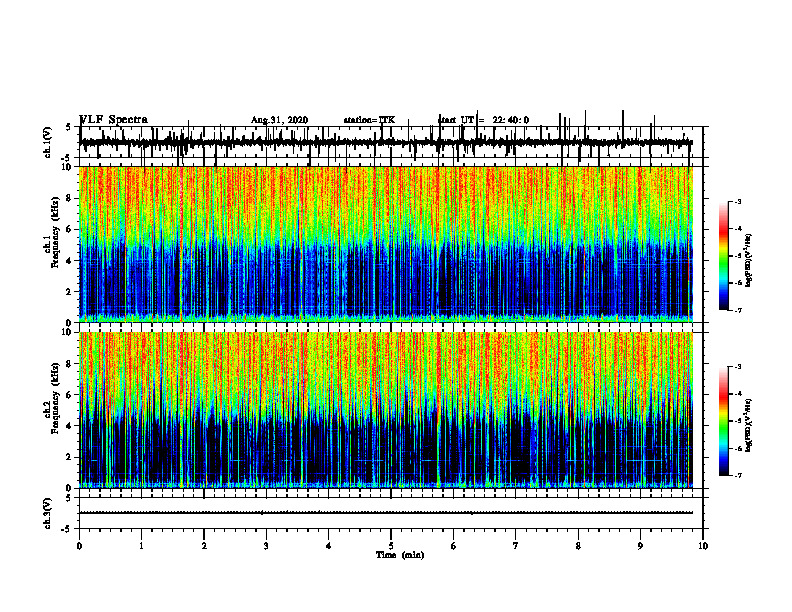Click time axis tick label "6"
The height and width of the screenshot is (612, 792).
(x=454, y=546)
